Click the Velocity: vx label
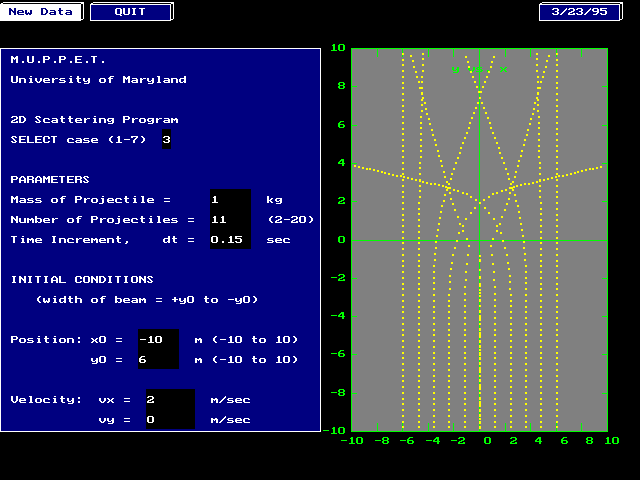The image size is (640, 480). pyautogui.click(x=70, y=400)
